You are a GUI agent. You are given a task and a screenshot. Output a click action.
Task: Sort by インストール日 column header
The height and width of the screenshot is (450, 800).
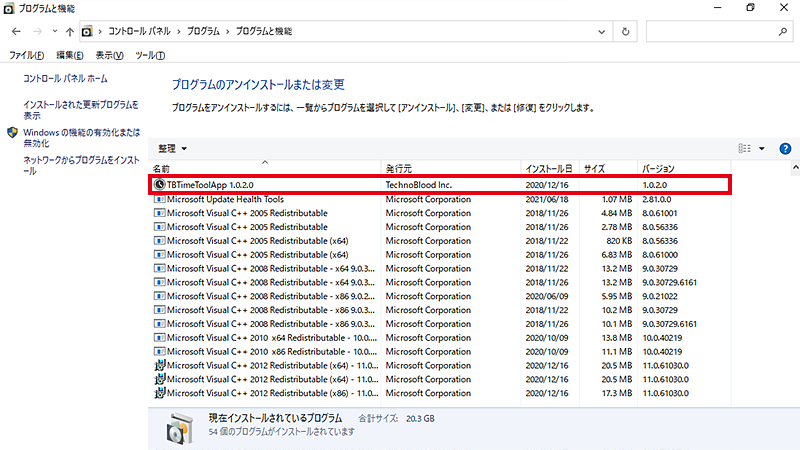(x=550, y=168)
